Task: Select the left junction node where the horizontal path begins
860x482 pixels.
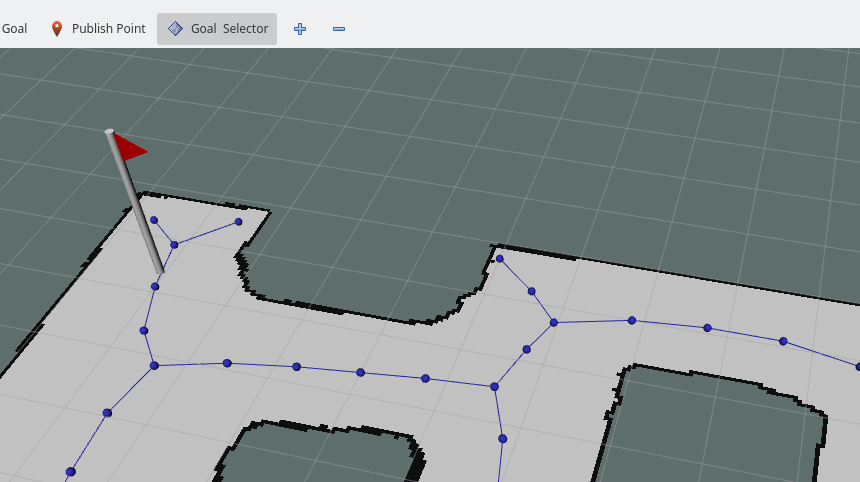Action: [x=154, y=365]
